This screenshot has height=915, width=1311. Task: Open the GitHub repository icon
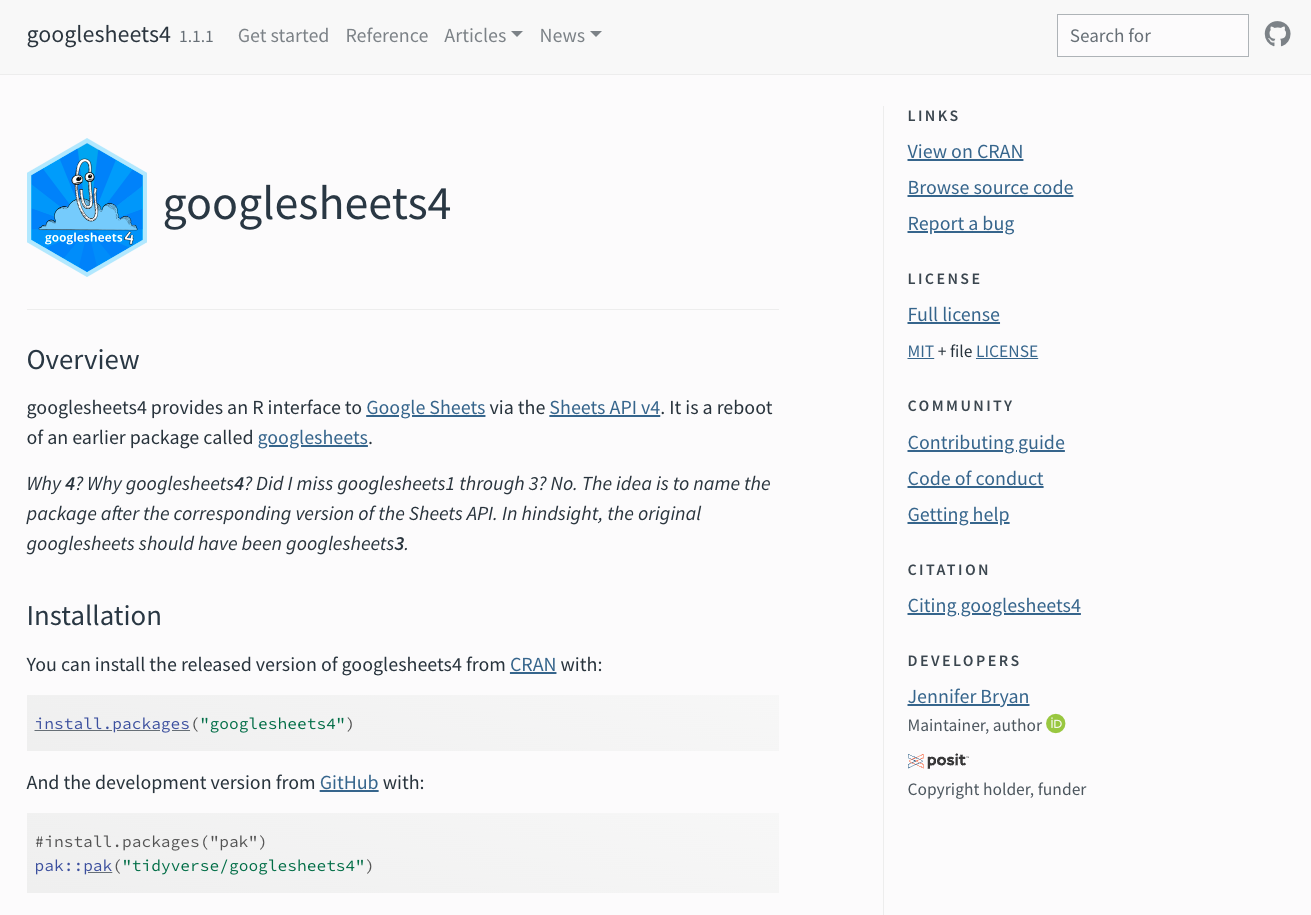coord(1277,35)
